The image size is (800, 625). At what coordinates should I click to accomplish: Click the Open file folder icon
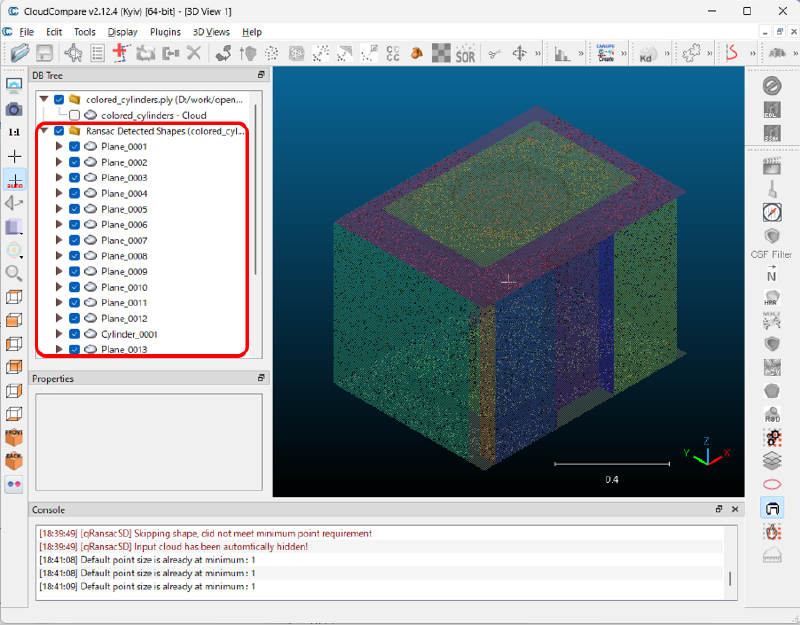click(18, 53)
